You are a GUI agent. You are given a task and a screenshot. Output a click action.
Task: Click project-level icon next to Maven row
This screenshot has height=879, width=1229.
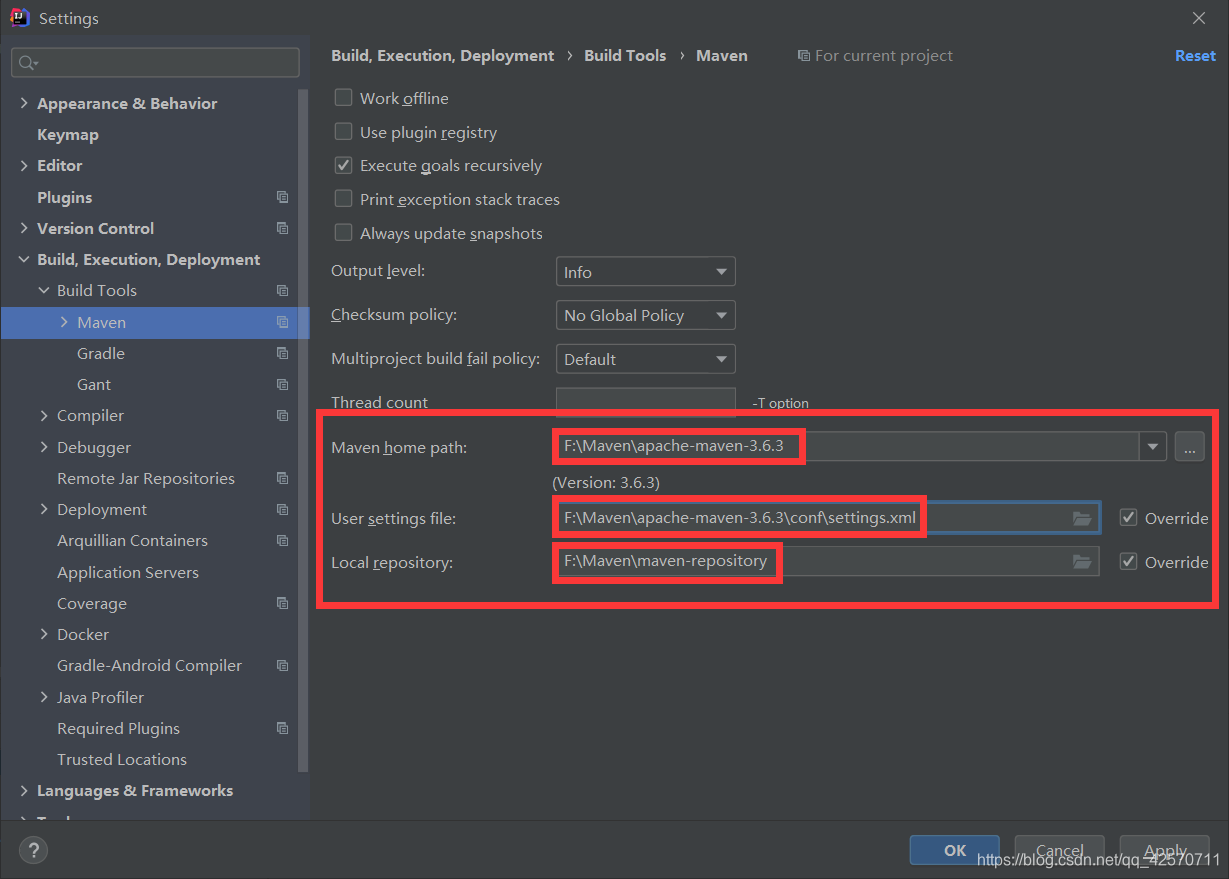[x=283, y=322]
